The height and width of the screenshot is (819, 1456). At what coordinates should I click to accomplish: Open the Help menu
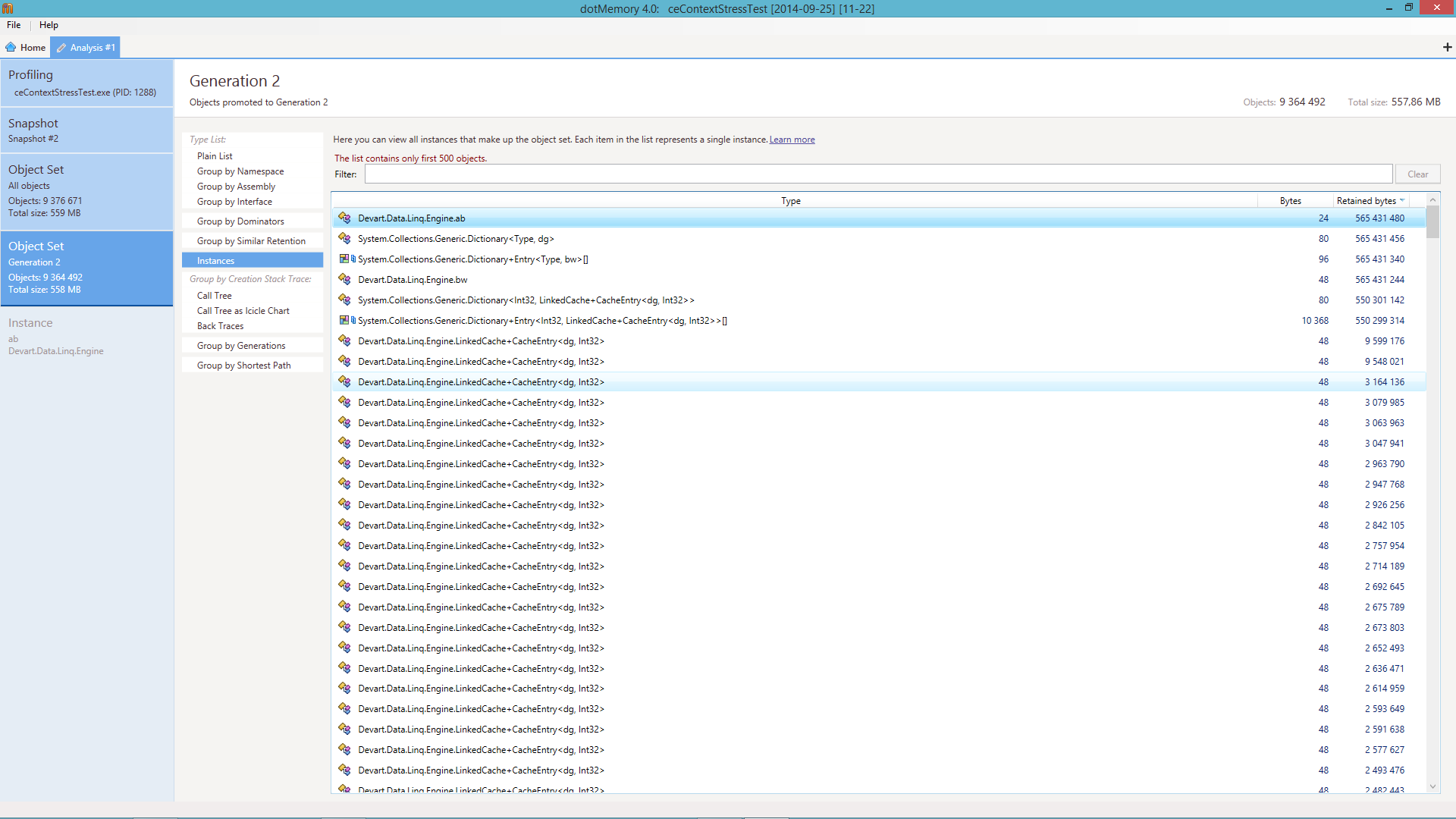(x=49, y=25)
